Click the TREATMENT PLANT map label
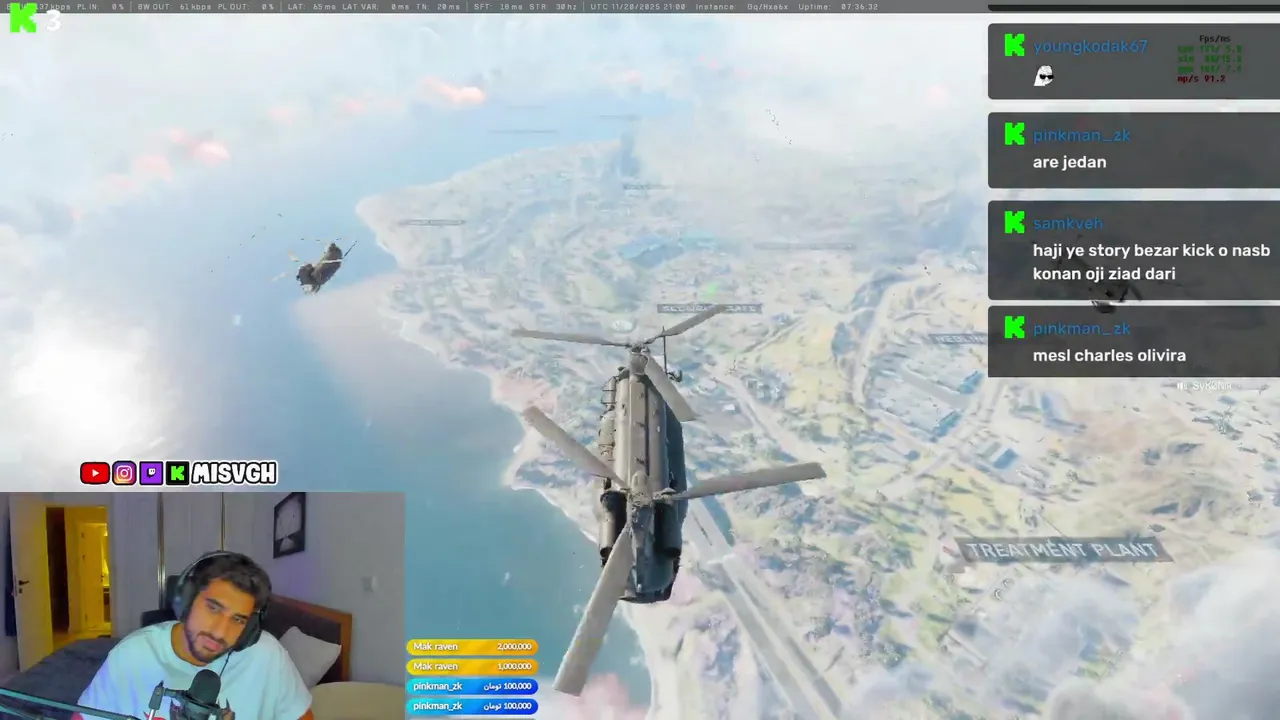Viewport: 1280px width, 720px height. coord(1062,550)
